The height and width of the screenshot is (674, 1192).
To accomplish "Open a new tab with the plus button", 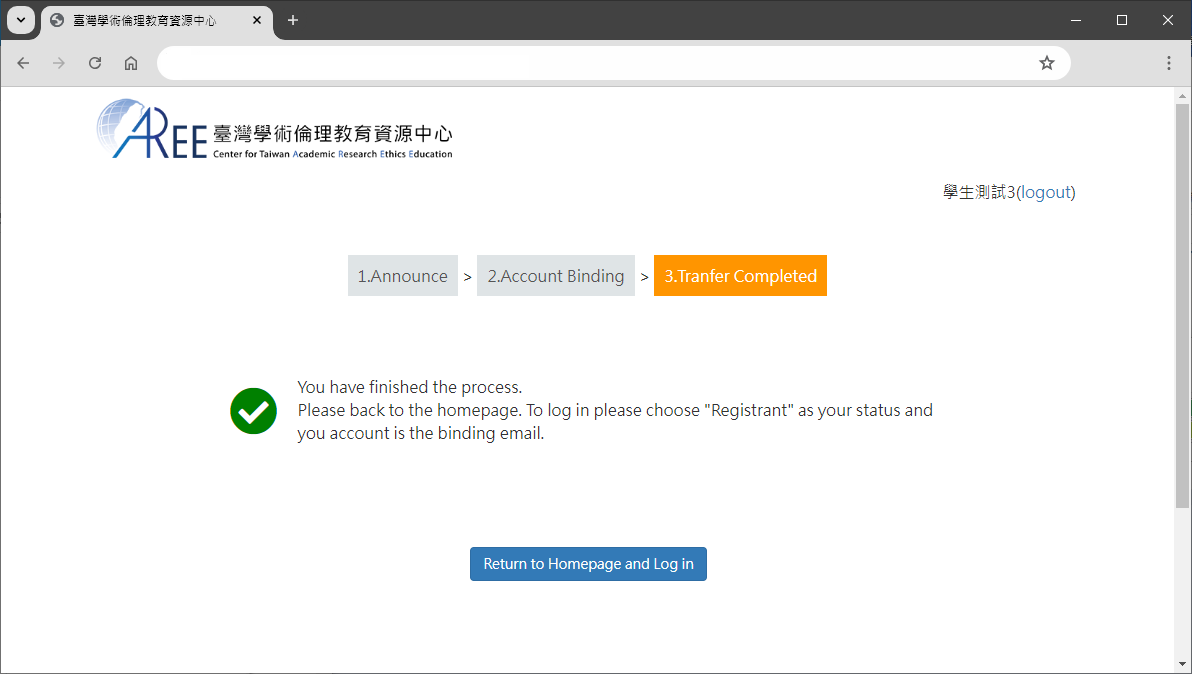I will [293, 21].
